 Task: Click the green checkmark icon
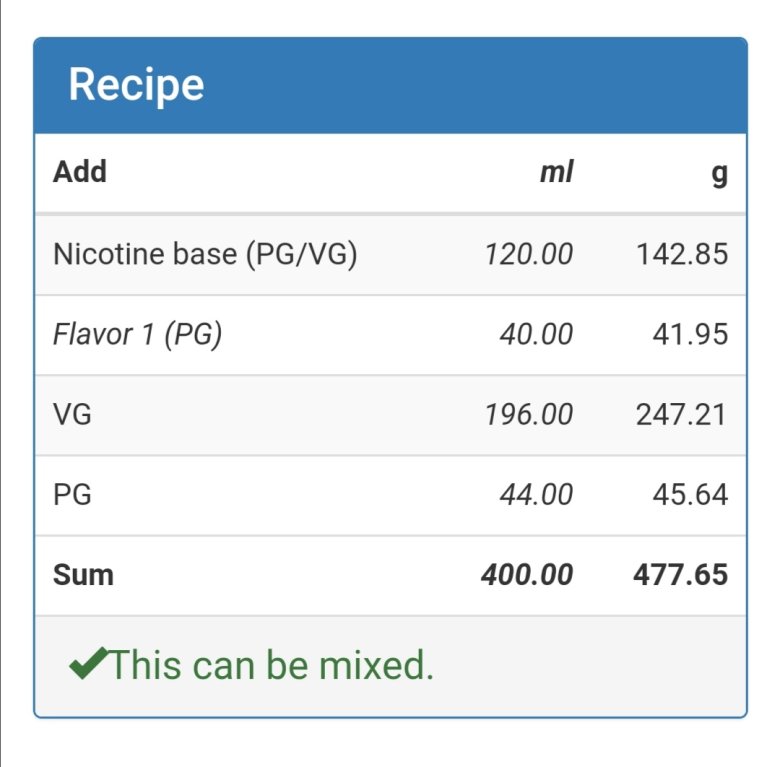point(88,664)
